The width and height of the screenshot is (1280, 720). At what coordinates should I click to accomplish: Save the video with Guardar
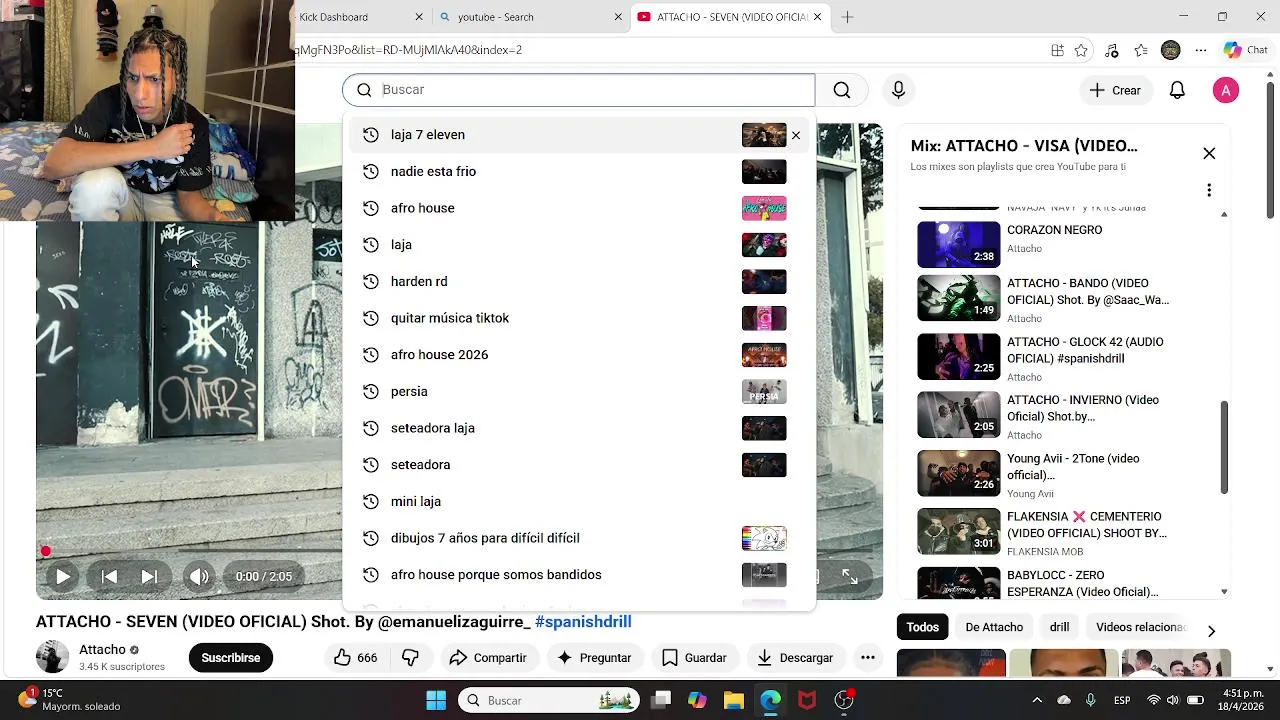pyautogui.click(x=694, y=658)
